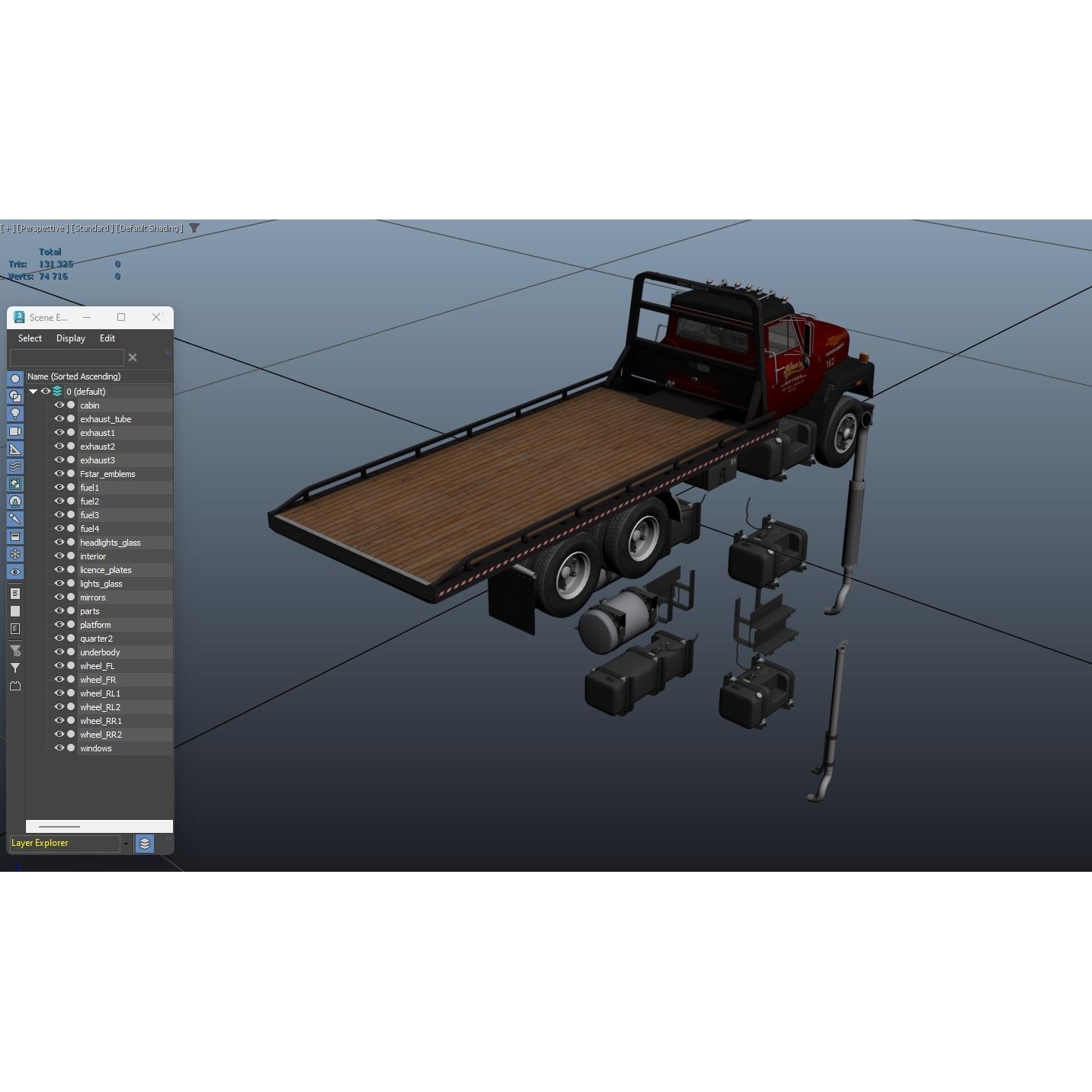This screenshot has width=1092, height=1092.
Task: Click the Name (Sorted Ascending) column header
Action: pyautogui.click(x=73, y=376)
